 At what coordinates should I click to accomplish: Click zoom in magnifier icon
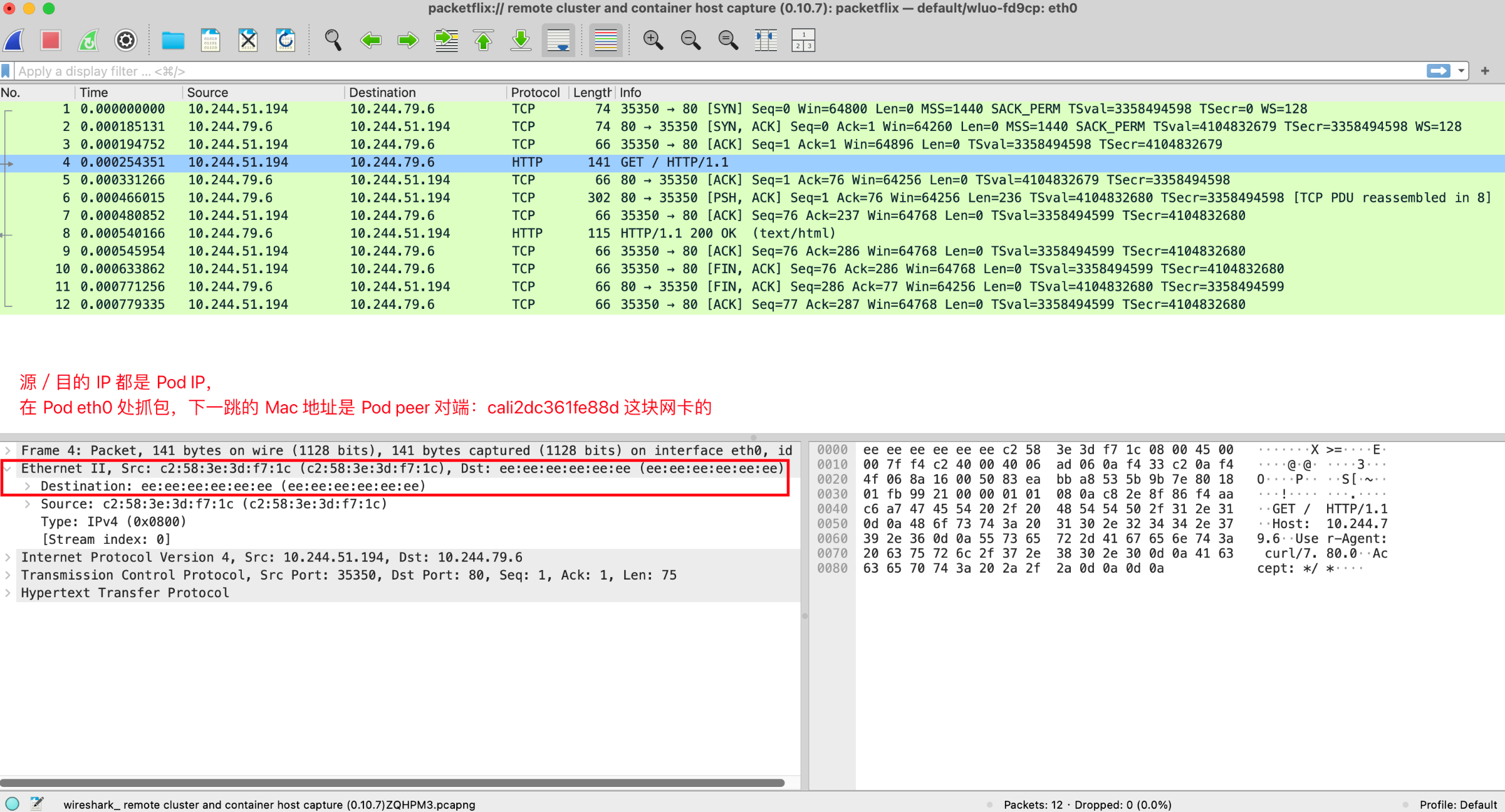pos(653,41)
